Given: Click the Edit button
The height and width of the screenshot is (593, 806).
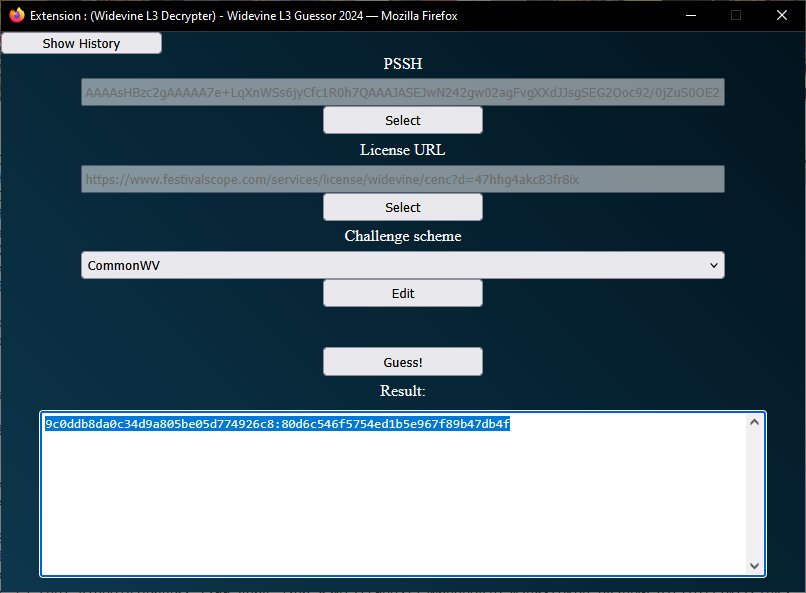Looking at the screenshot, I should [x=402, y=293].
